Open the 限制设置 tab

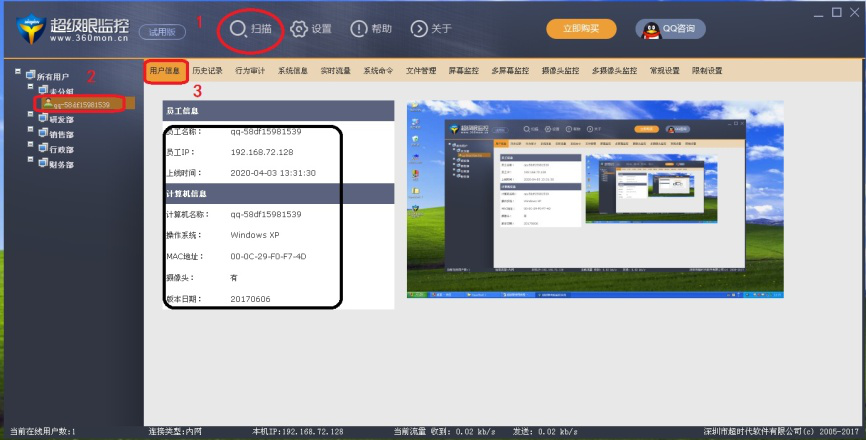[x=707, y=71]
